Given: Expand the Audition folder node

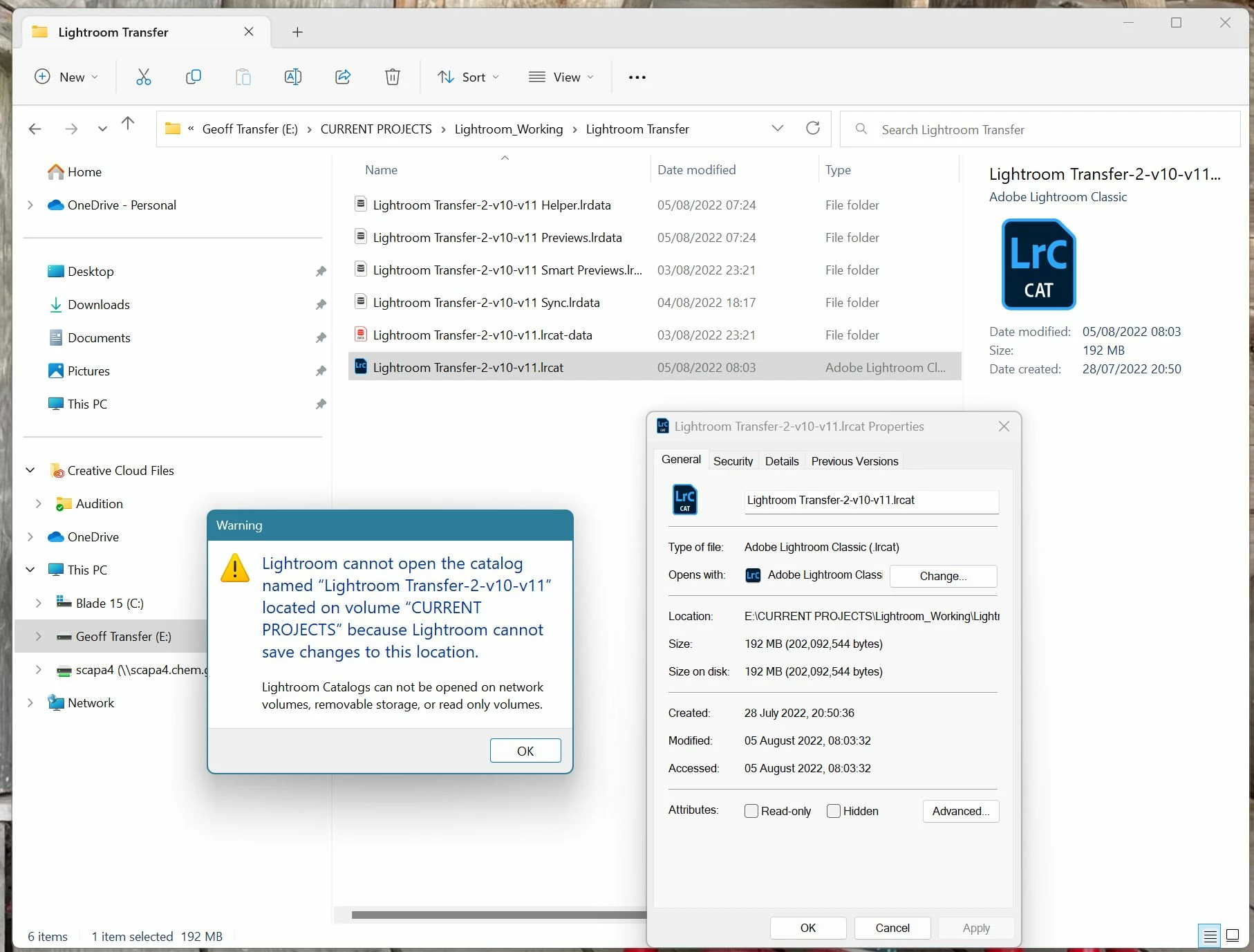Looking at the screenshot, I should [39, 503].
